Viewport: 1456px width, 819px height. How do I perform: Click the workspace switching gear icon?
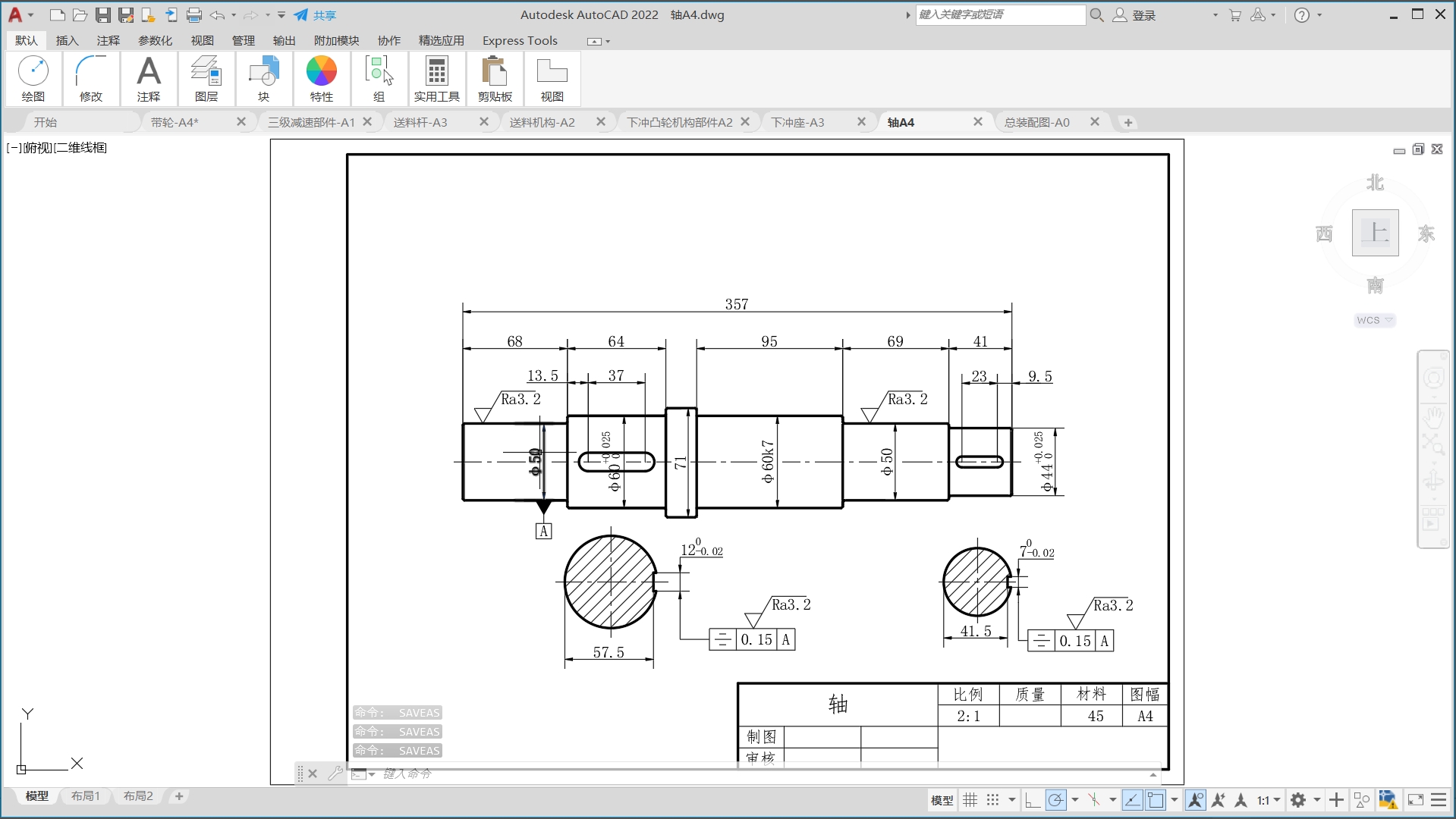pyautogui.click(x=1298, y=800)
